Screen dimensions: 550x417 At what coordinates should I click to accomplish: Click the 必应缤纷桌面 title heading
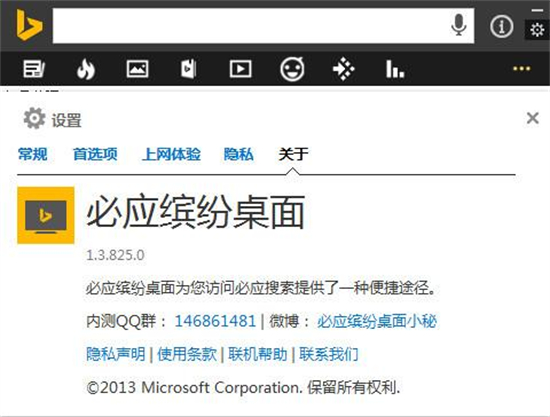click(195, 212)
